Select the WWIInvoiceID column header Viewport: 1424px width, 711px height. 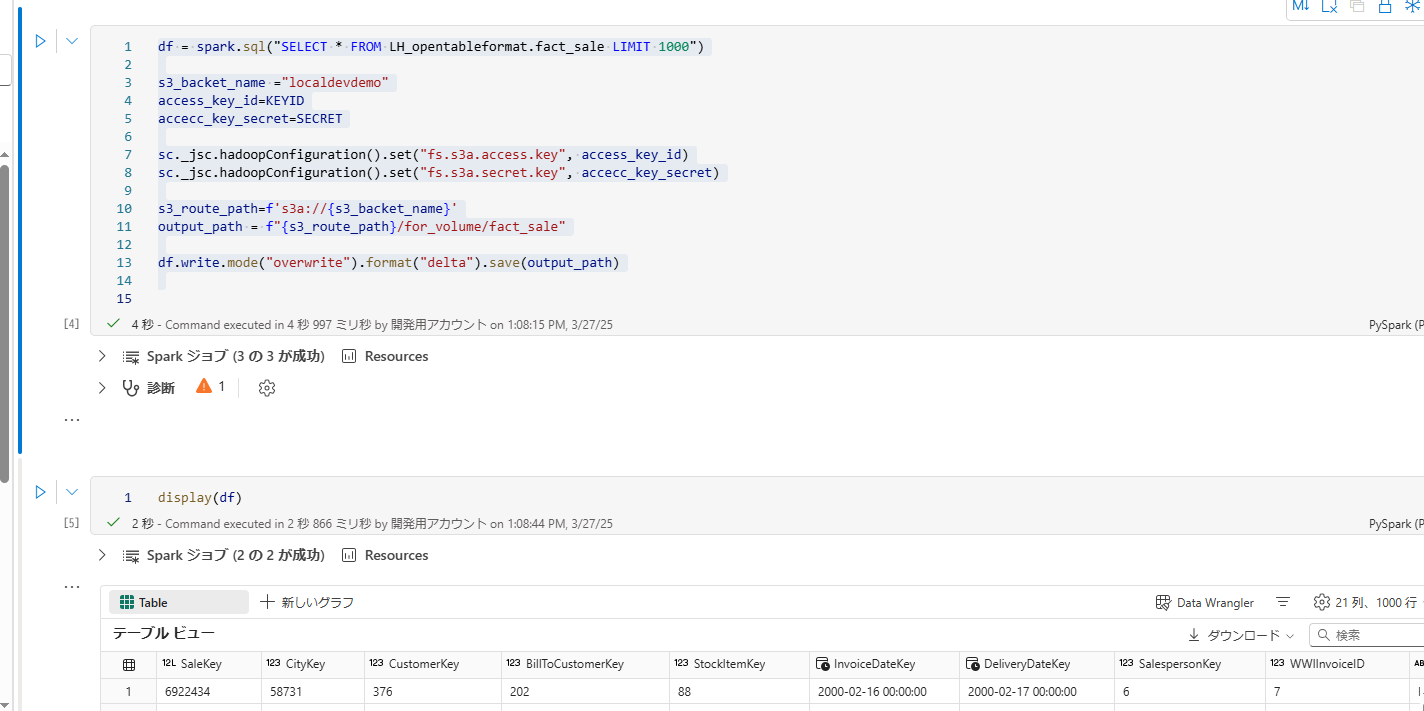1337,664
